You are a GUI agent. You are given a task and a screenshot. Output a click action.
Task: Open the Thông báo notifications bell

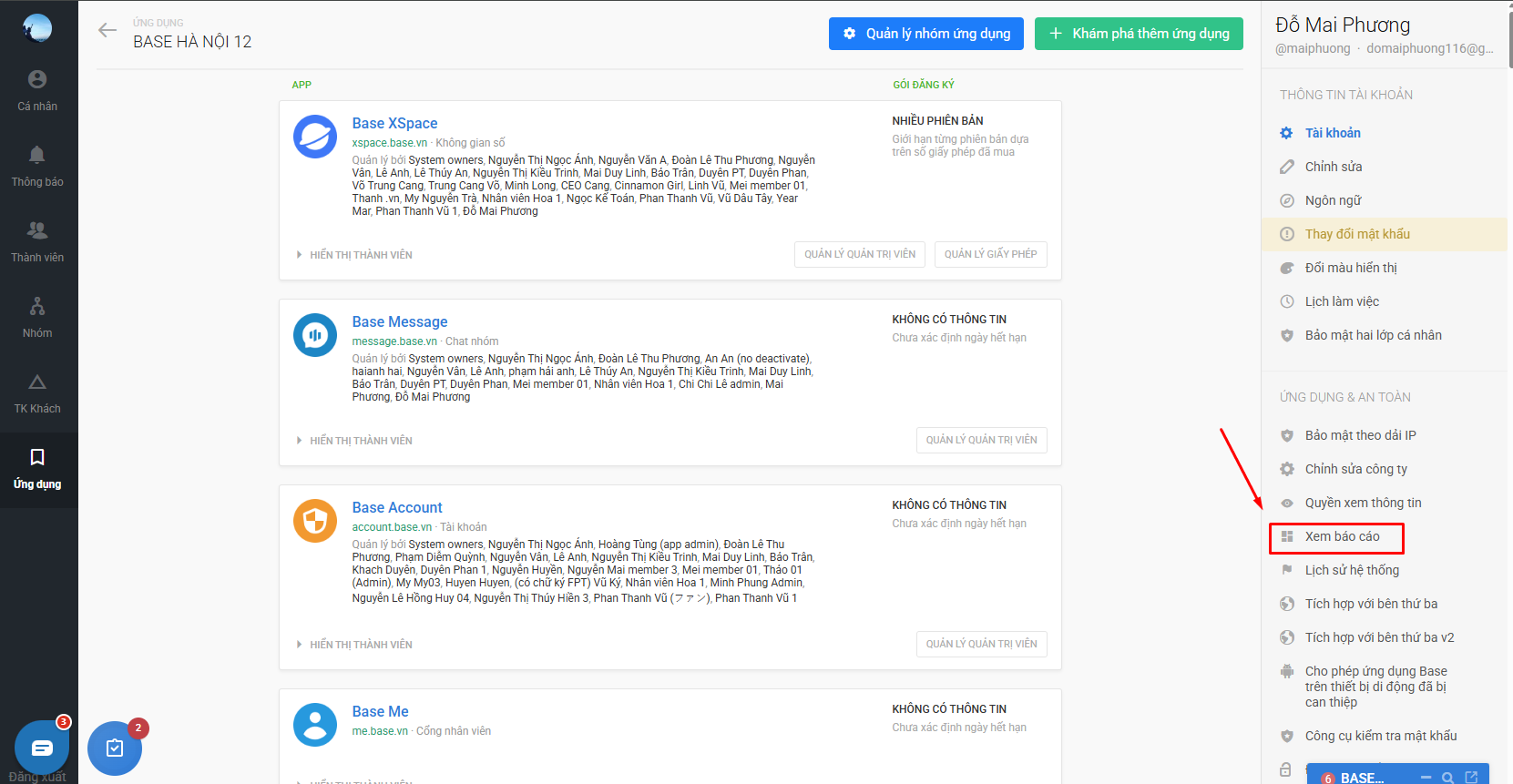point(37,167)
